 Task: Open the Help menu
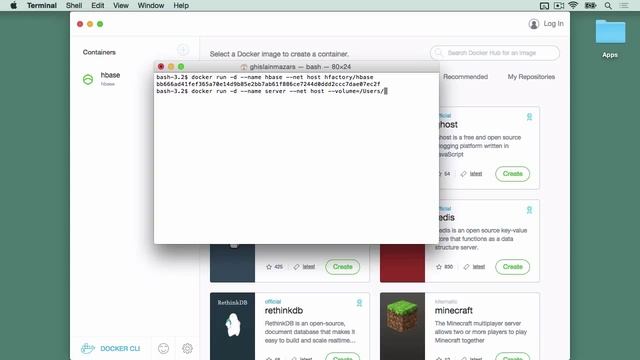[181, 6]
